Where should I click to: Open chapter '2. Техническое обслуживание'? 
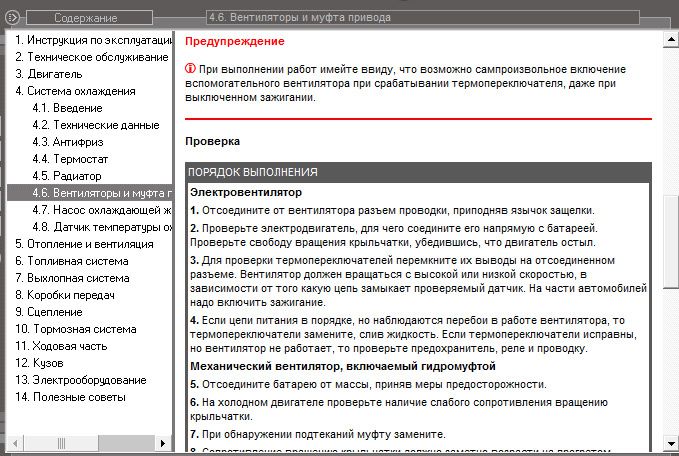pos(91,57)
